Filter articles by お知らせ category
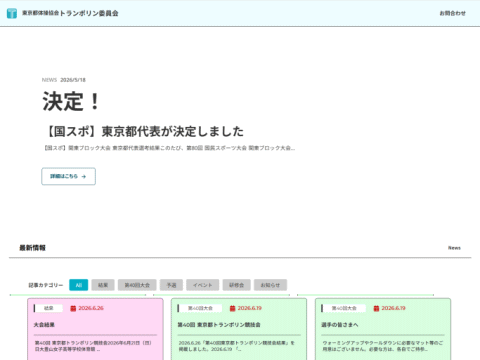 270,285
